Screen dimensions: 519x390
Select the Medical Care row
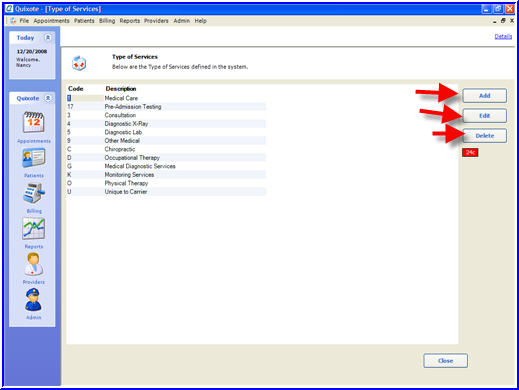coord(166,98)
